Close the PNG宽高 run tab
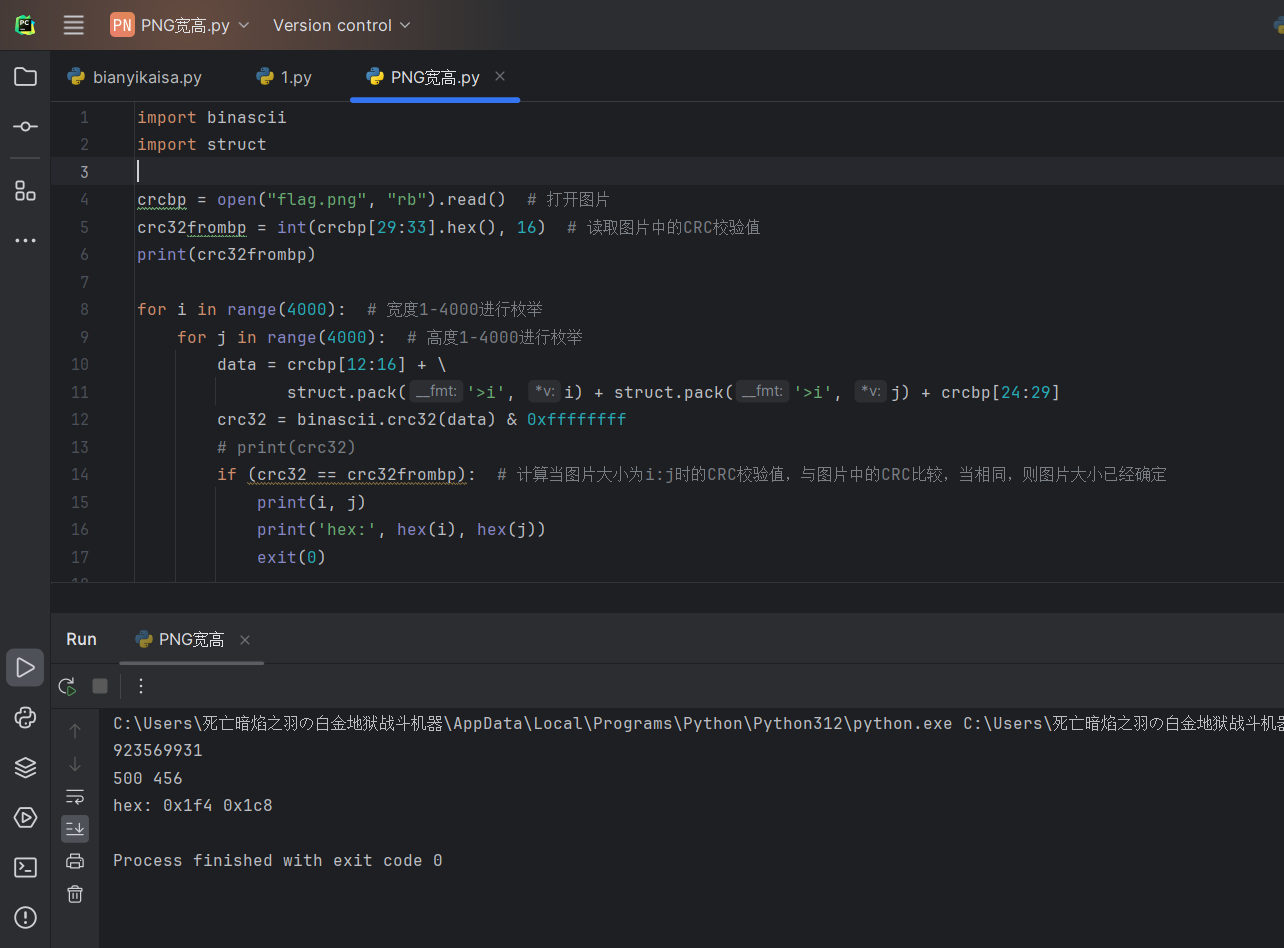The image size is (1284, 948). tap(245, 640)
